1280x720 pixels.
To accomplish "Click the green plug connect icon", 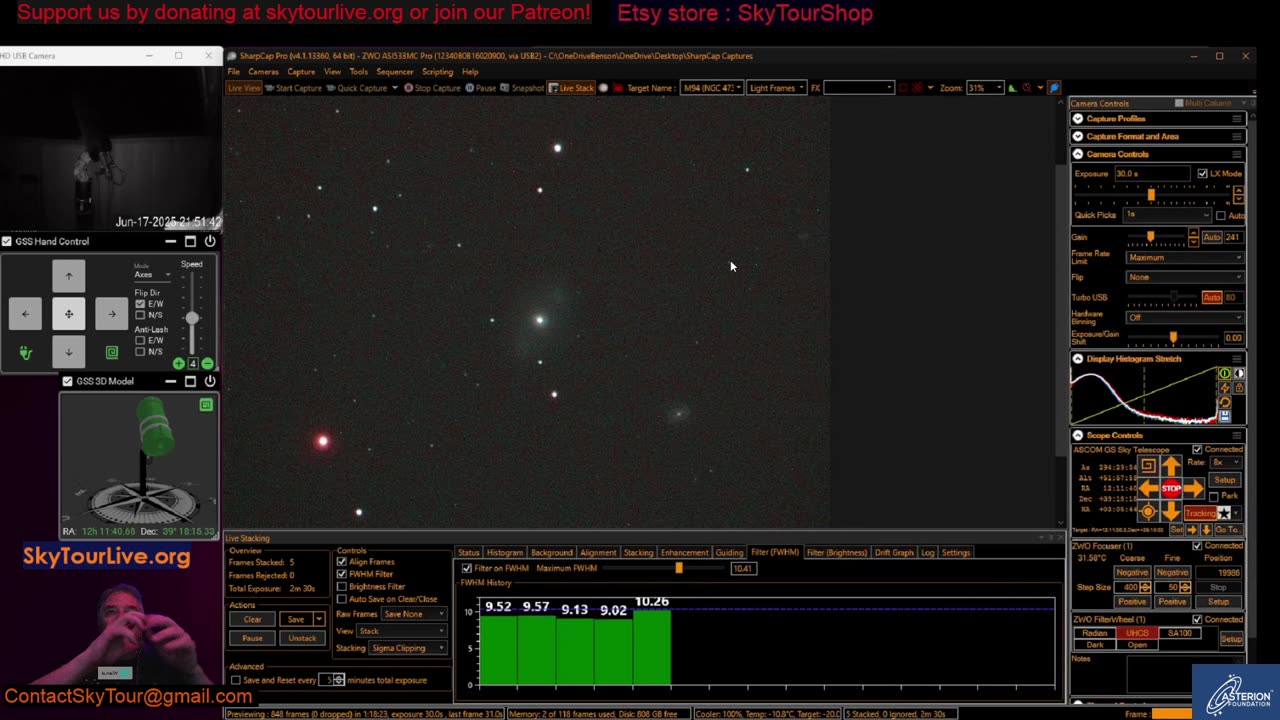I will coord(25,352).
